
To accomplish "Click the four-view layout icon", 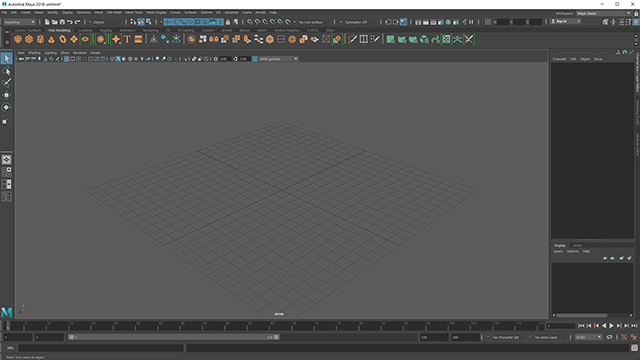I will [x=6, y=172].
